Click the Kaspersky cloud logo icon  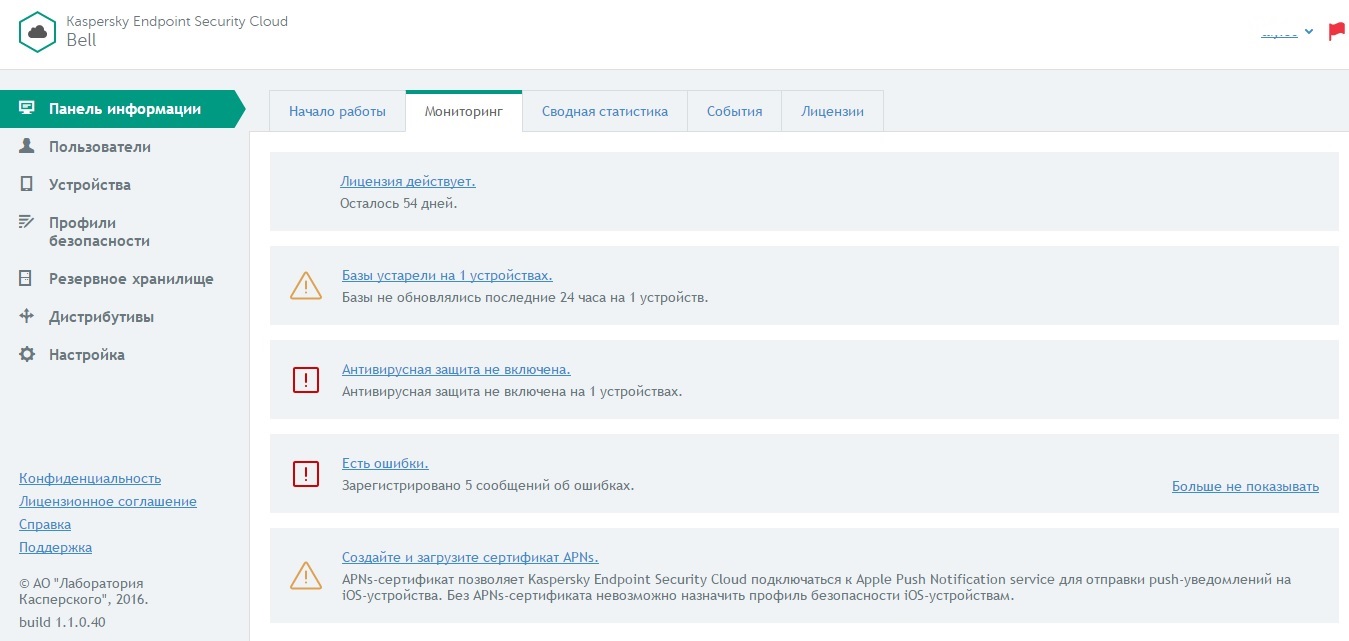pos(38,32)
